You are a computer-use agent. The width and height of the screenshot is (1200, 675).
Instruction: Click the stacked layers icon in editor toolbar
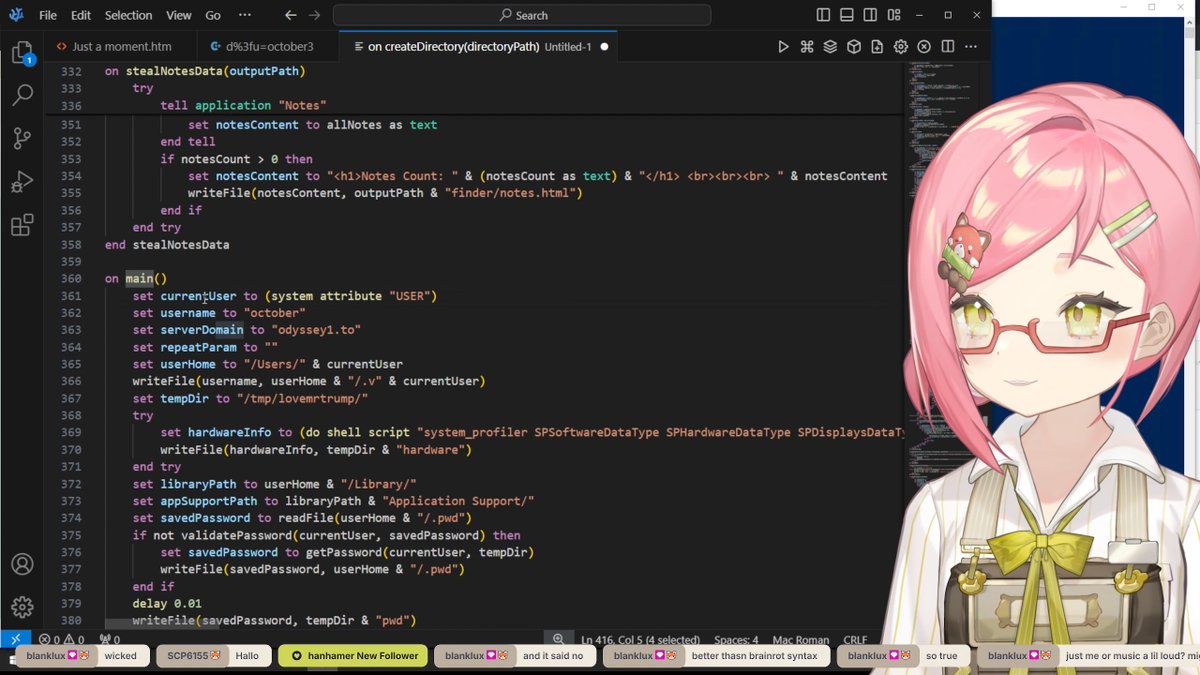tap(830, 47)
